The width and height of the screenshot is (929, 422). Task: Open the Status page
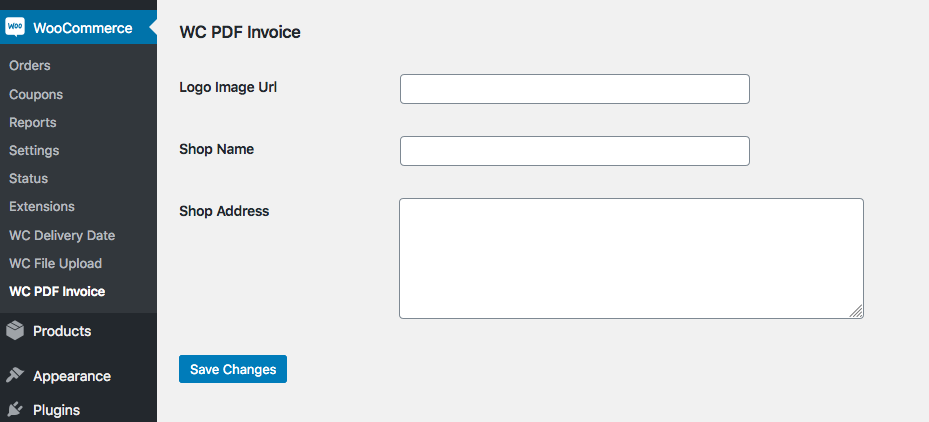[x=29, y=178]
